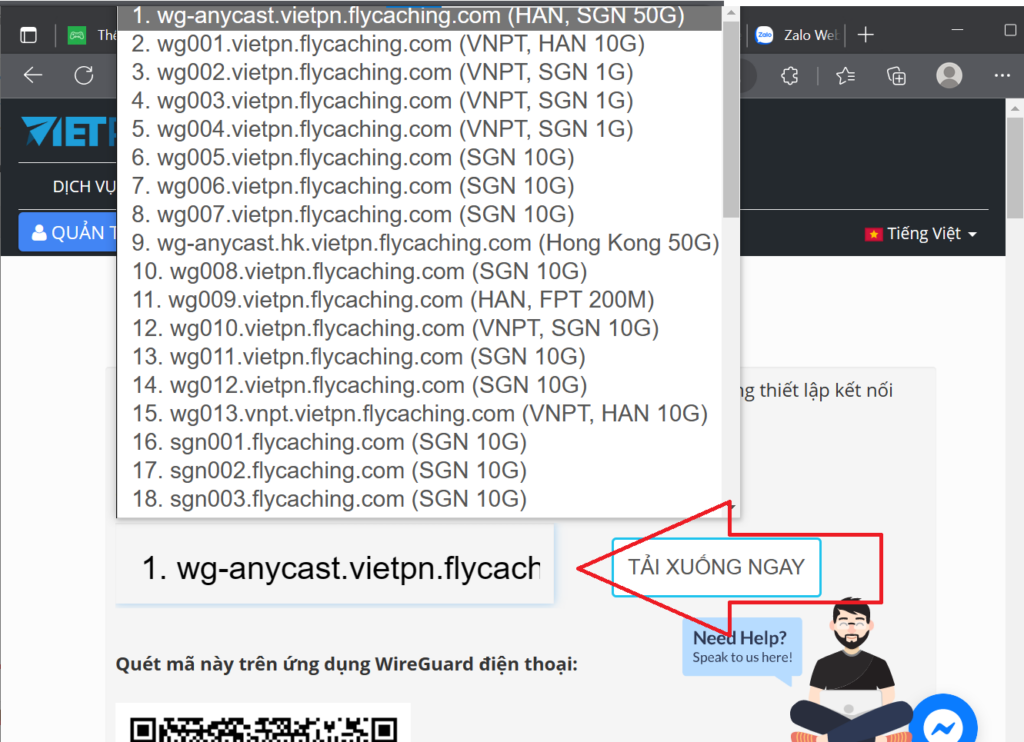The height and width of the screenshot is (742, 1024).
Task: Open the Settings and more ellipsis menu
Action: tap(1002, 76)
